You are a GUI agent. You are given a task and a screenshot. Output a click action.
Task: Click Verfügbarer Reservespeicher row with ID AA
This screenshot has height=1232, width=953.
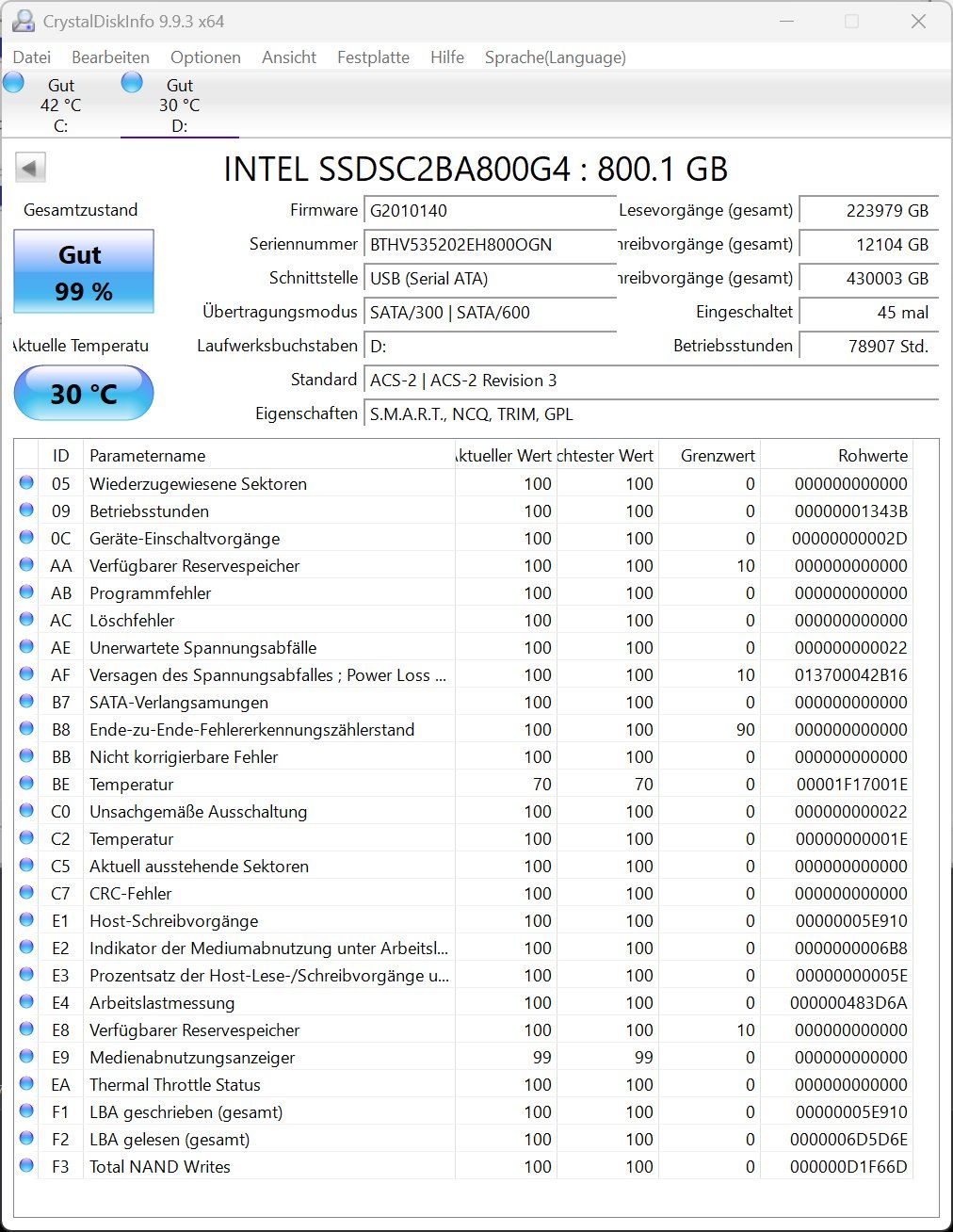(x=464, y=565)
